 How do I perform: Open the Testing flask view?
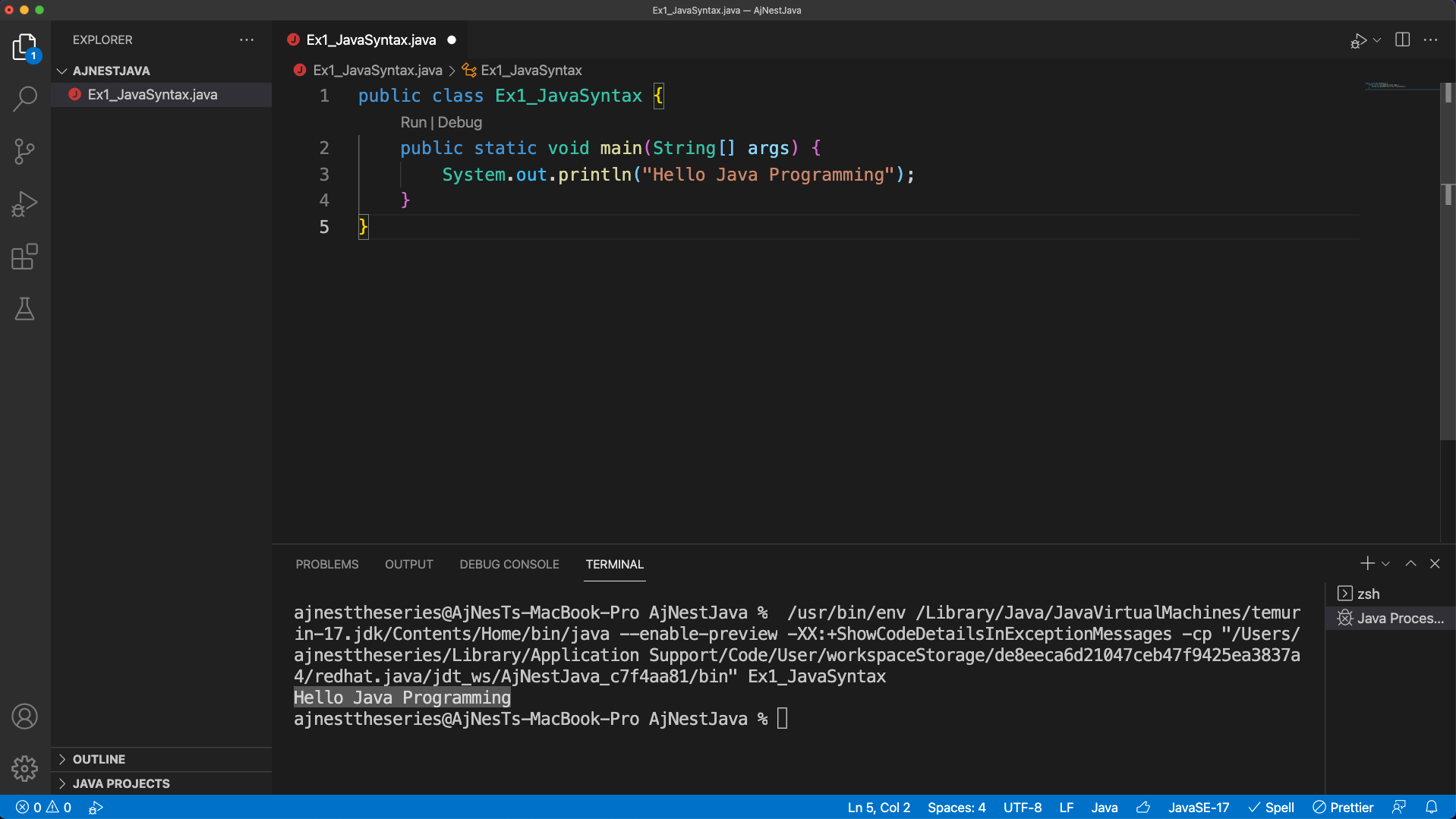coord(25,309)
